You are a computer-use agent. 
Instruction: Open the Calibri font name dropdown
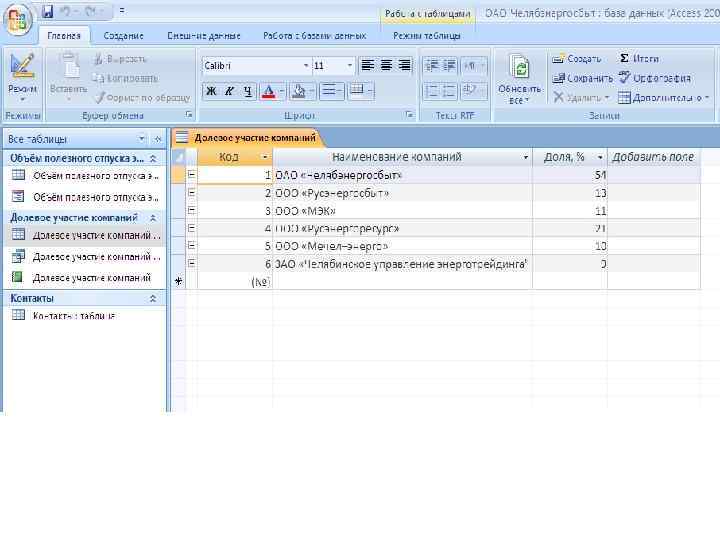click(x=306, y=66)
